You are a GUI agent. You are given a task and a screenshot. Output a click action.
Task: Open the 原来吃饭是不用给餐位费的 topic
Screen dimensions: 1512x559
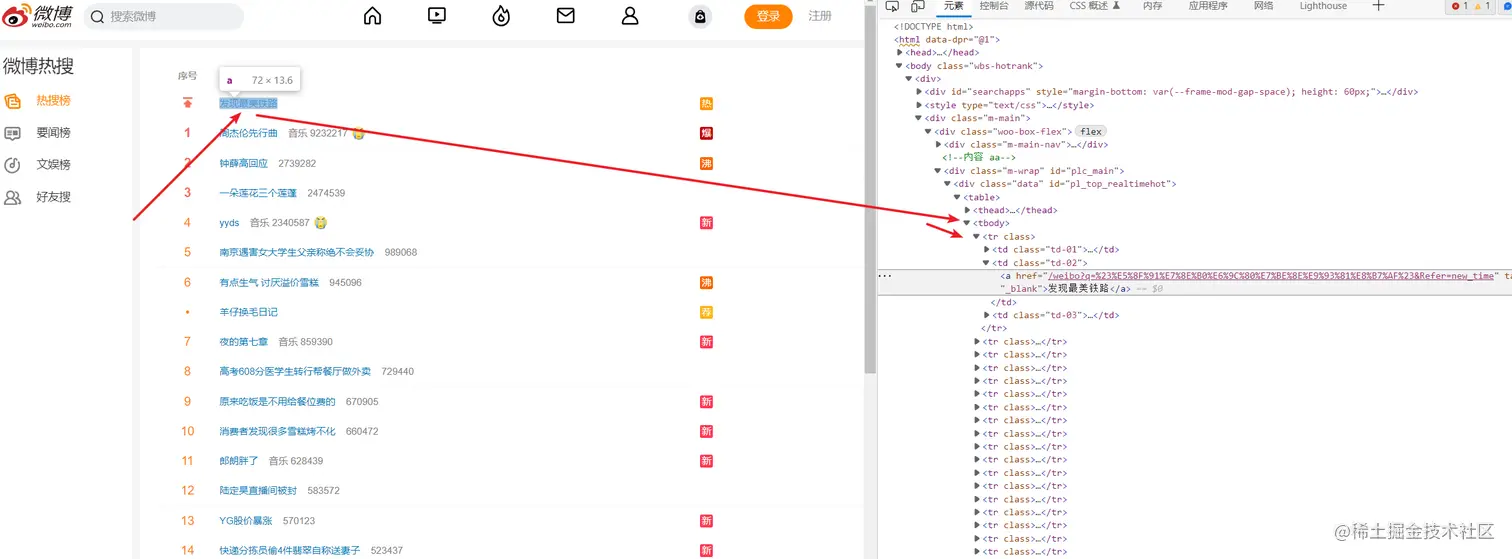[277, 401]
